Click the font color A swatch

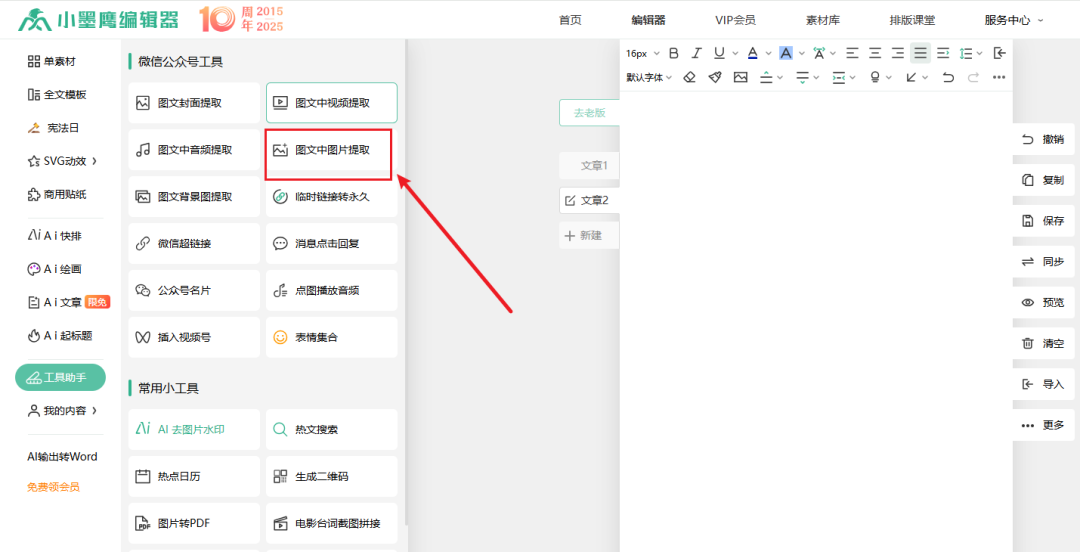point(752,53)
